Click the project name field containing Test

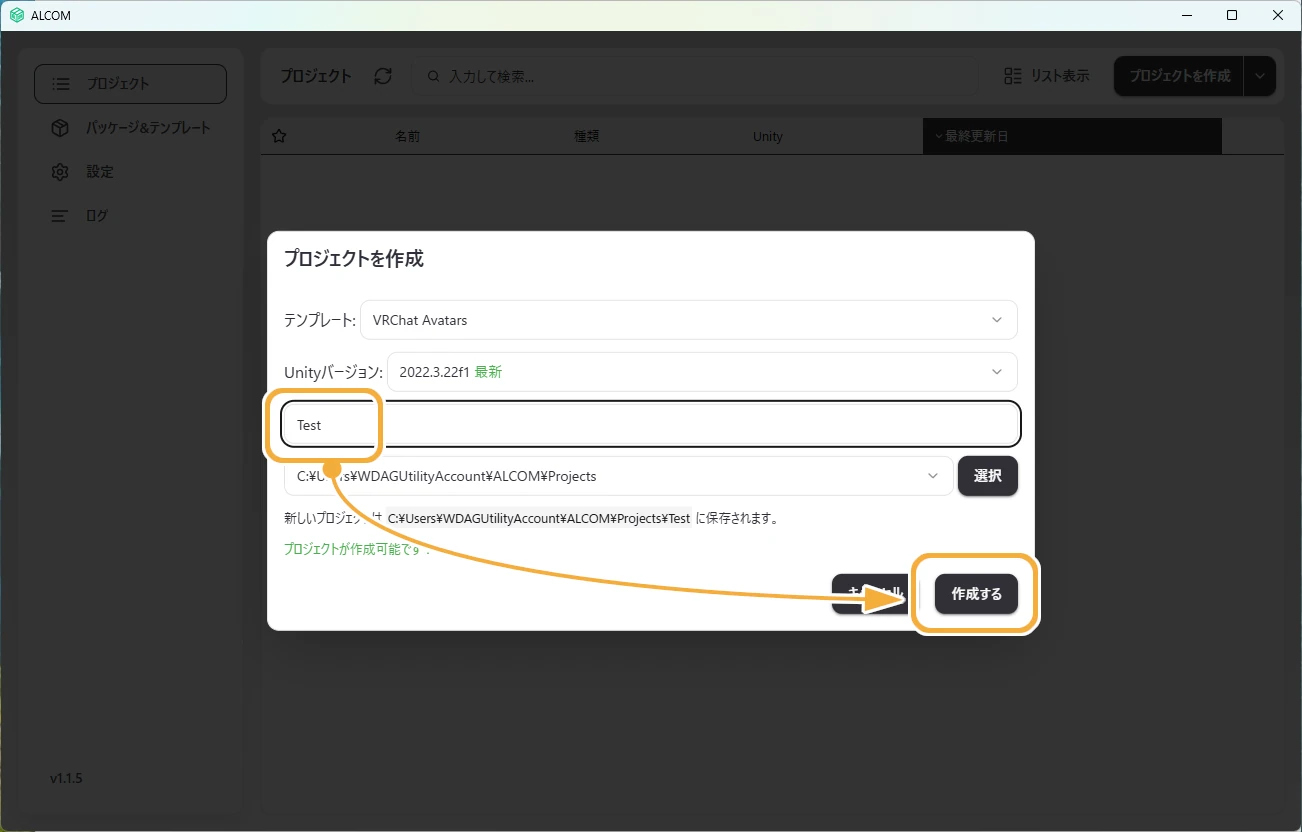click(651, 425)
